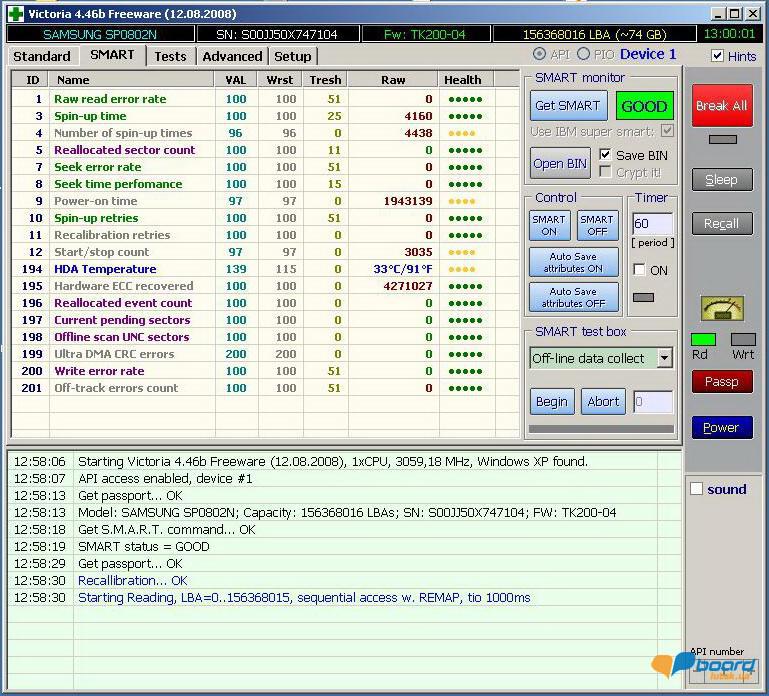Click the Health column header
Screen dimensions: 769x696
point(462,80)
